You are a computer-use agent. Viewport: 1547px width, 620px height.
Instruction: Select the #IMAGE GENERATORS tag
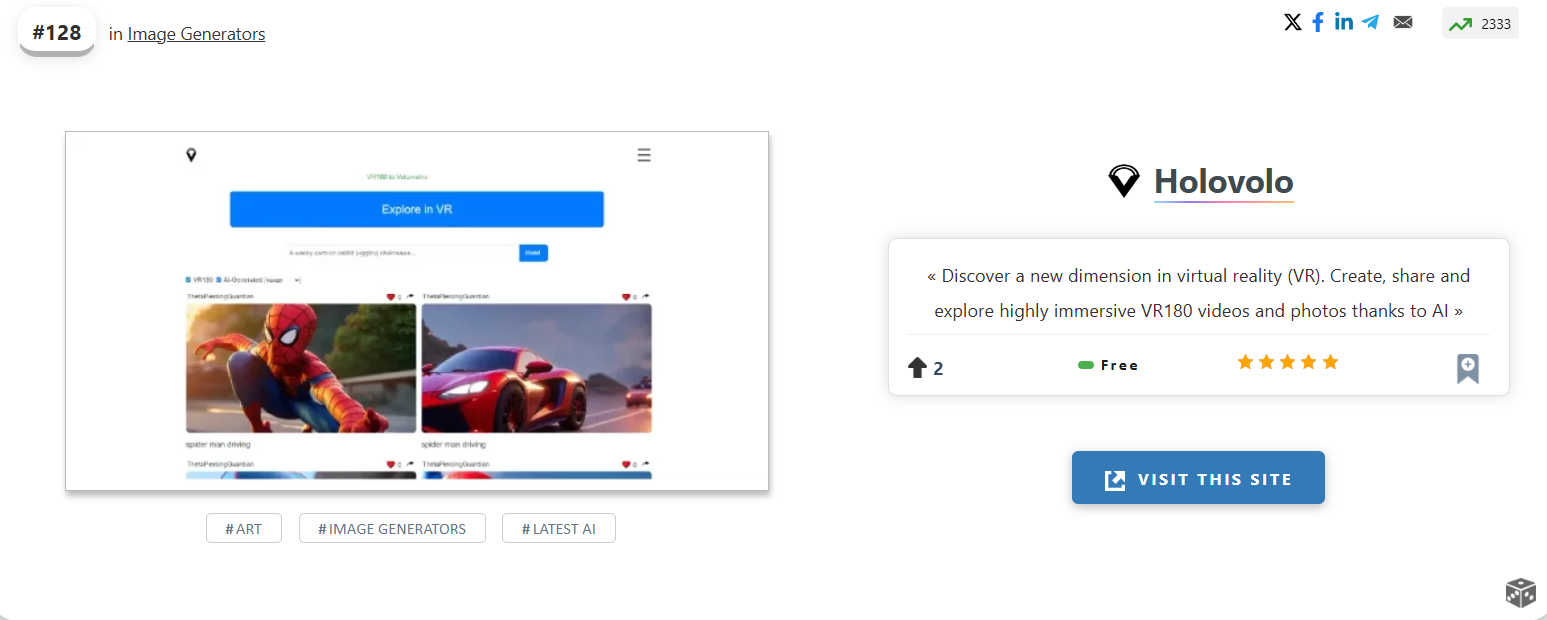[x=392, y=528]
